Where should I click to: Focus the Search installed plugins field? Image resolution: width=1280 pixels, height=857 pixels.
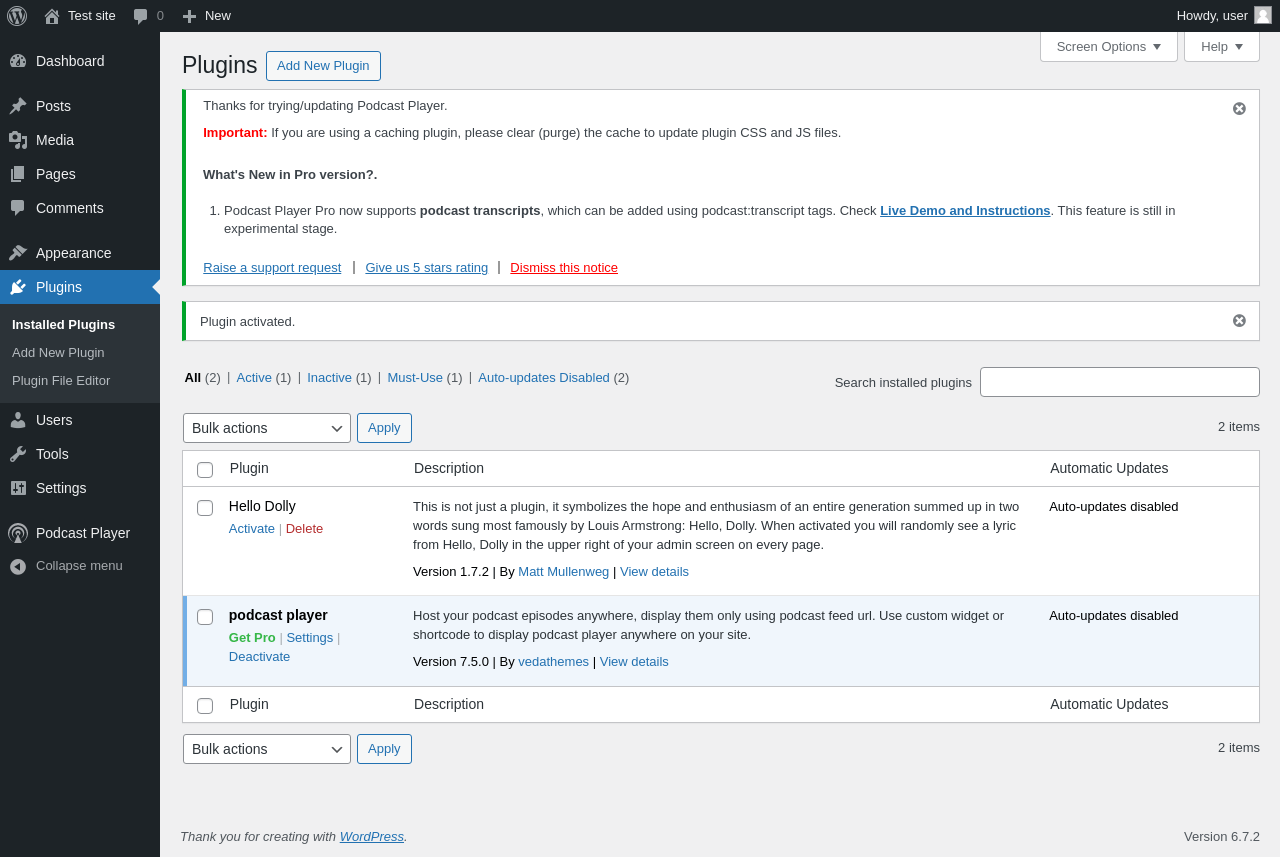(1119, 382)
